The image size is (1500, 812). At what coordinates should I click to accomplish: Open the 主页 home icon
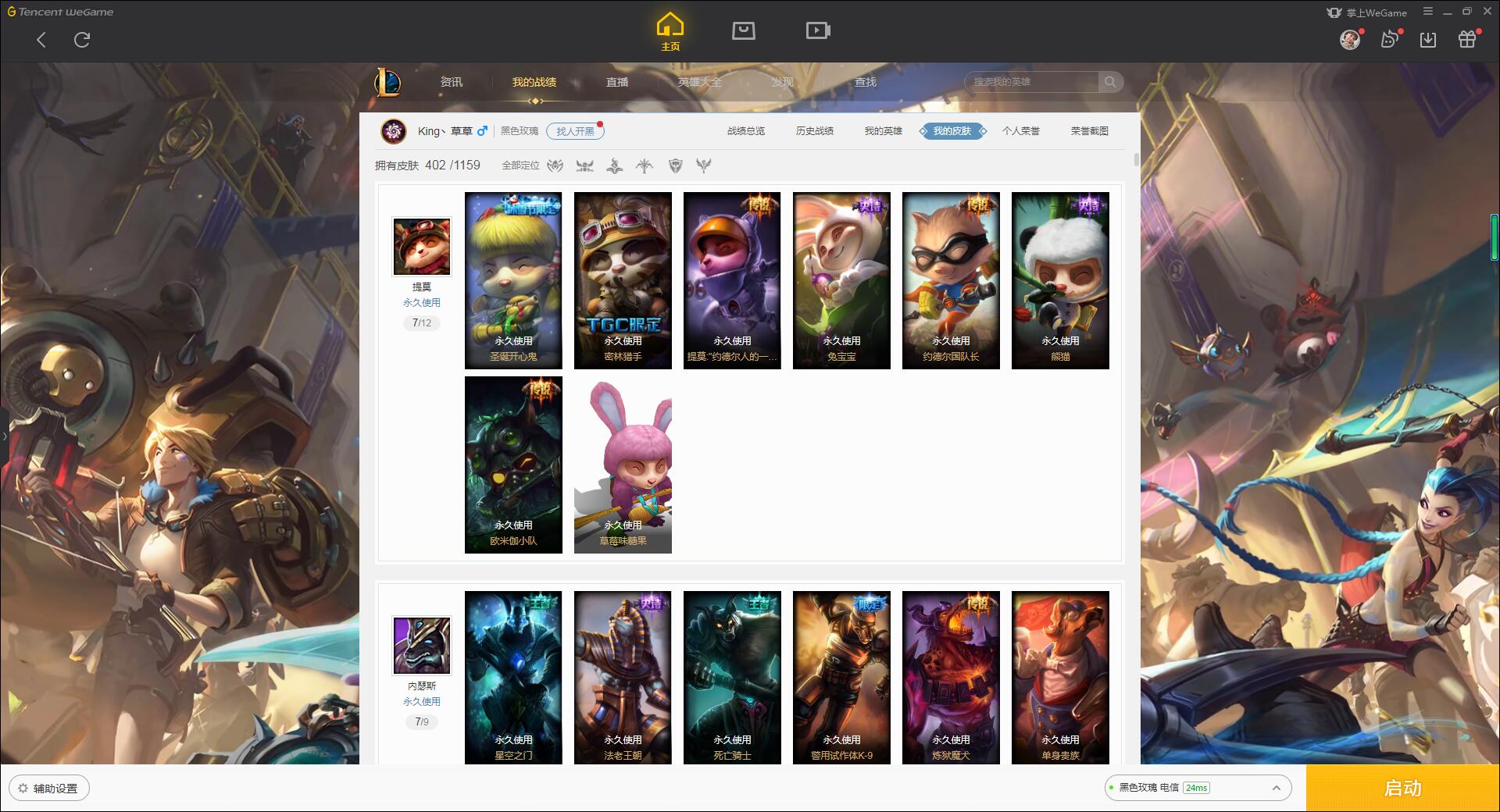[670, 33]
